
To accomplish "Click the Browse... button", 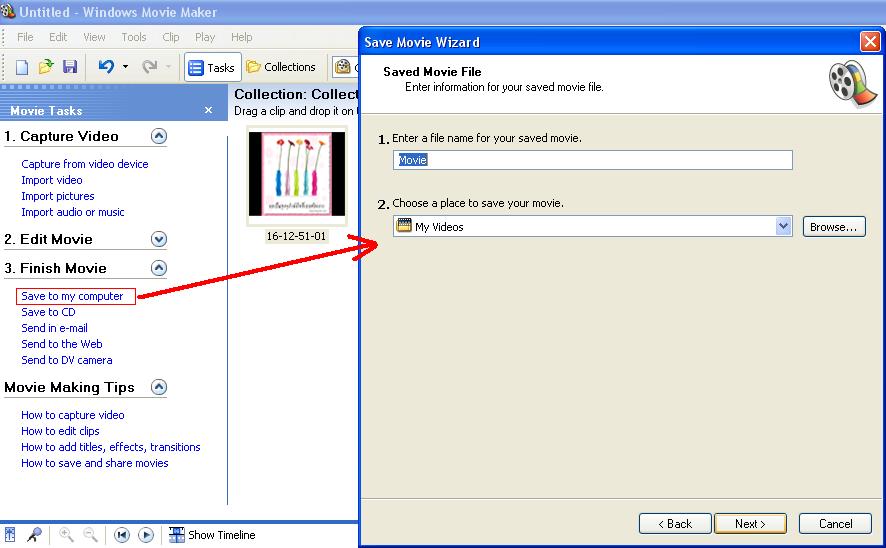I will [834, 227].
